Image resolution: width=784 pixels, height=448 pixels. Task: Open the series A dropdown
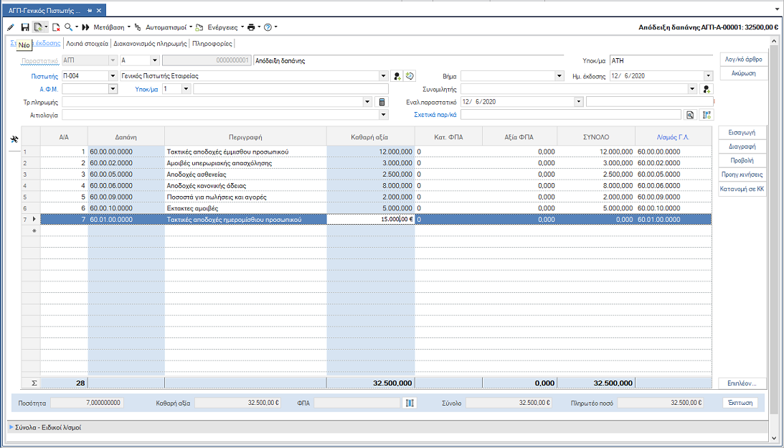(x=154, y=60)
